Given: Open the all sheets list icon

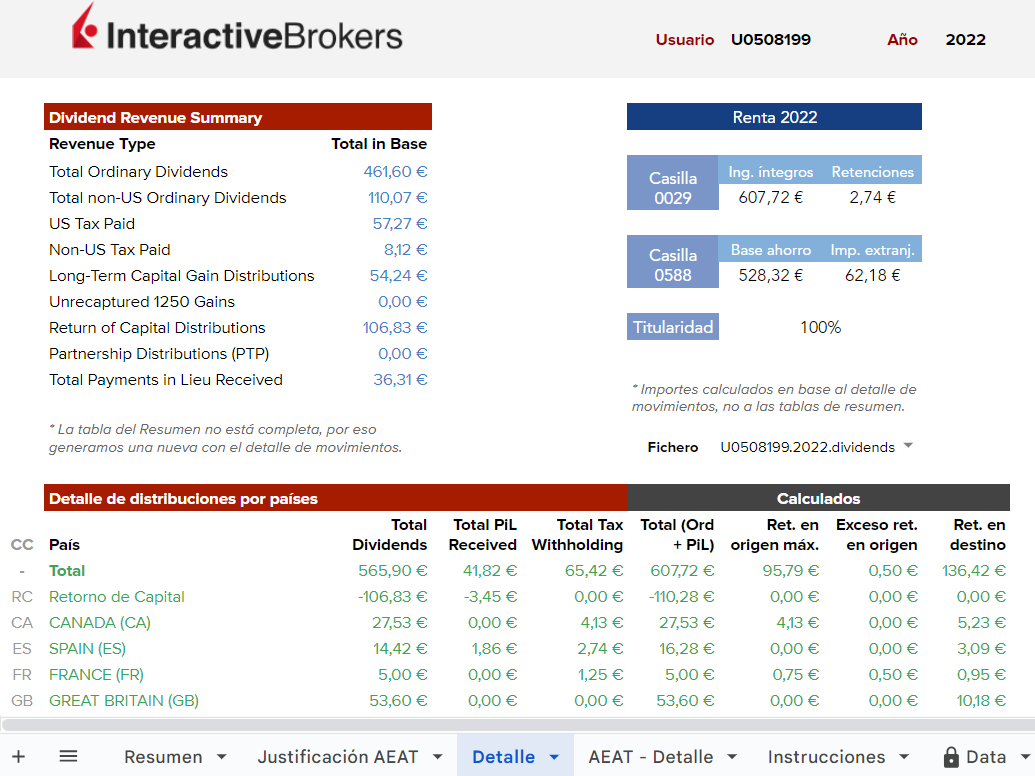Looking at the screenshot, I should pyautogui.click(x=69, y=756).
